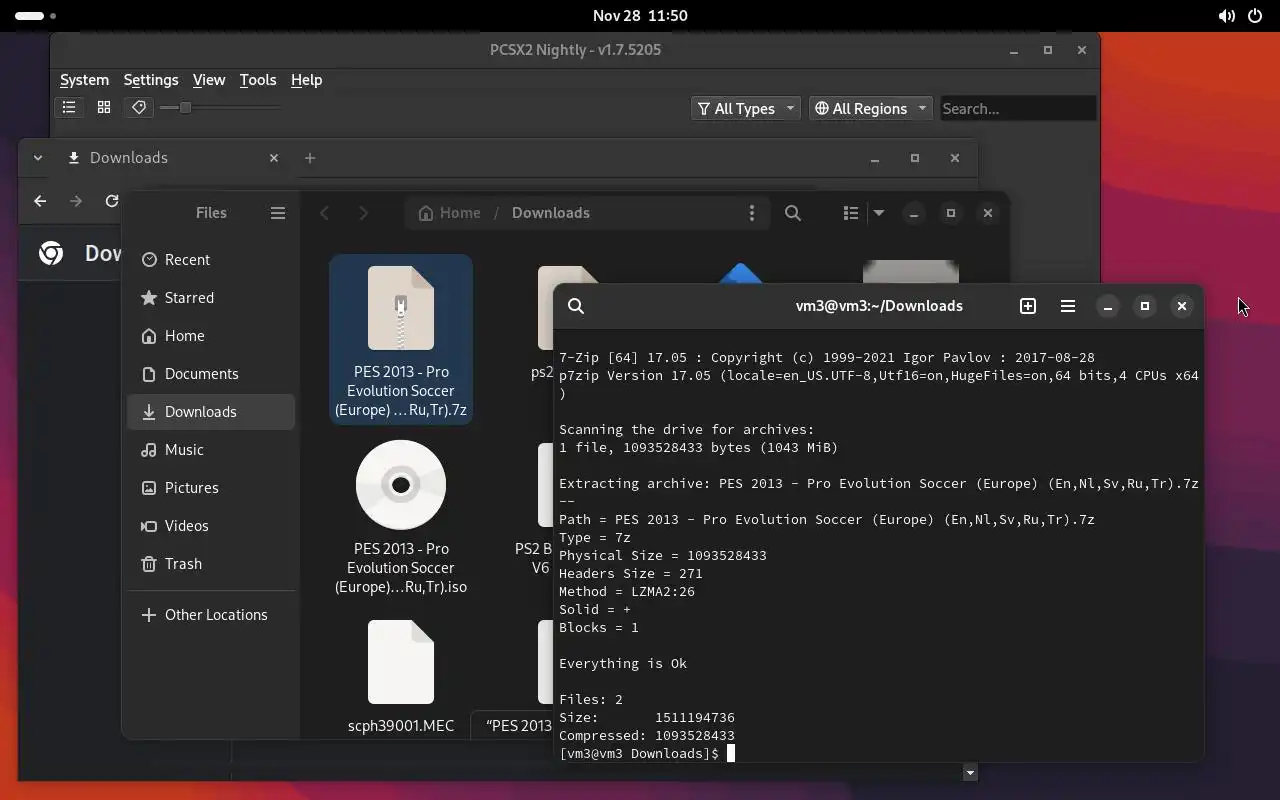Open the terminal hamburger menu
1280x800 pixels.
(x=1068, y=306)
